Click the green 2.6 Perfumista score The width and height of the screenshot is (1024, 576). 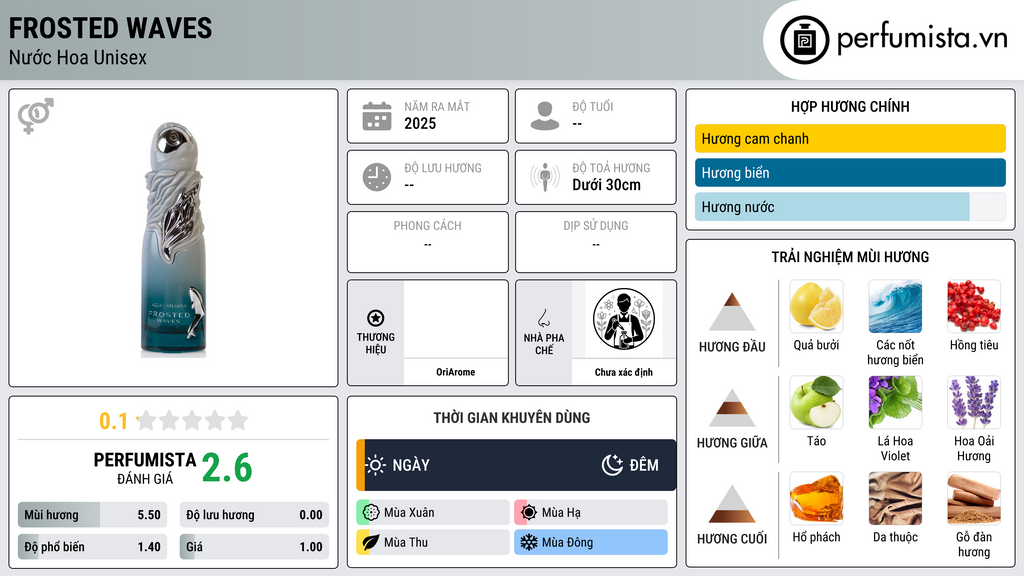227,468
